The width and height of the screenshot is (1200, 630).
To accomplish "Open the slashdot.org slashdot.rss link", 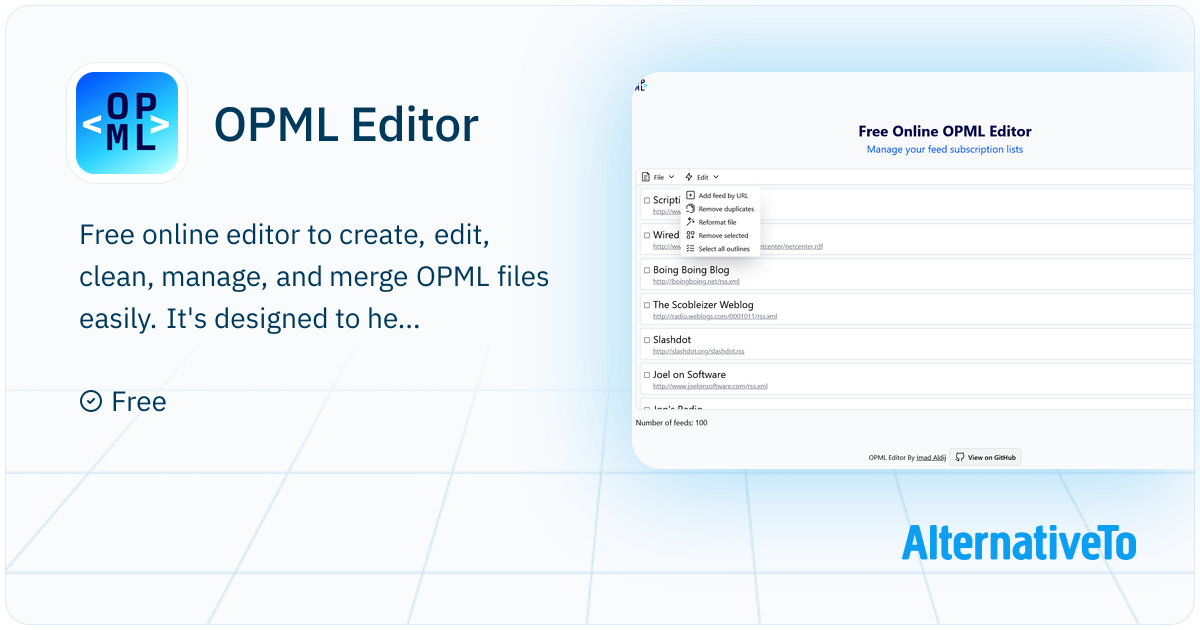I will point(699,352).
